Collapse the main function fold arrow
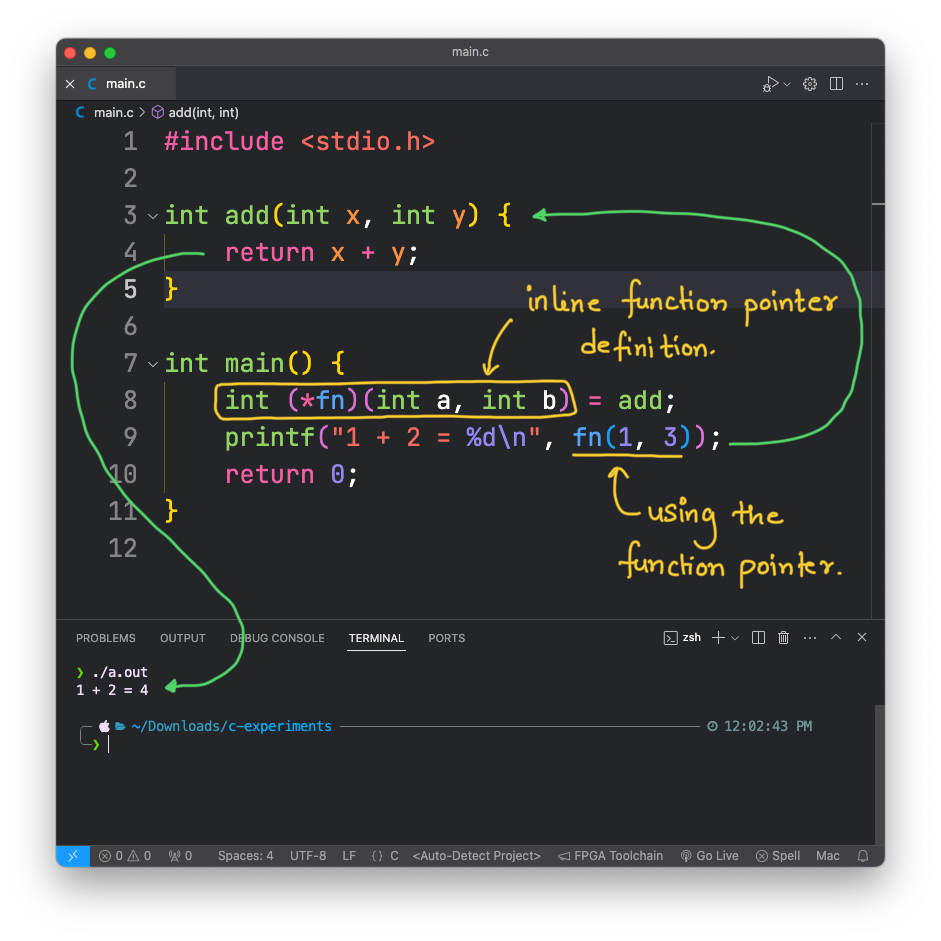The width and height of the screenshot is (941, 941). click(x=153, y=364)
